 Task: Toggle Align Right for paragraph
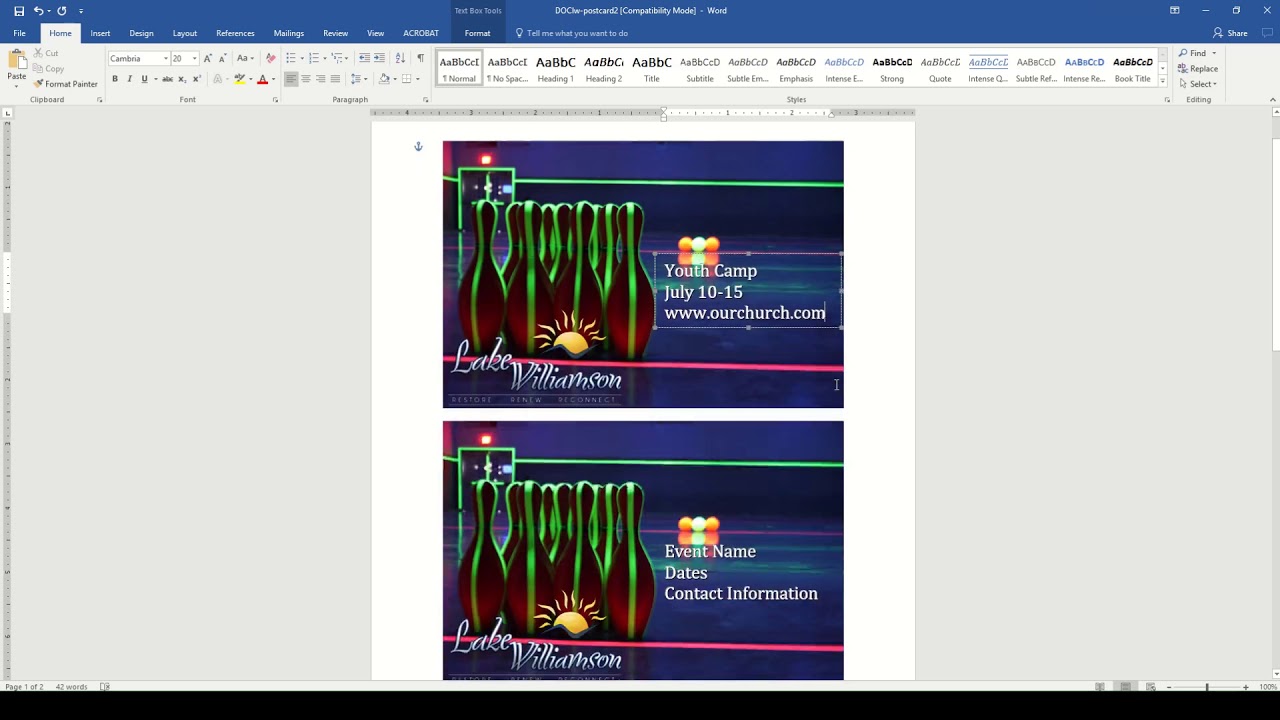320,79
